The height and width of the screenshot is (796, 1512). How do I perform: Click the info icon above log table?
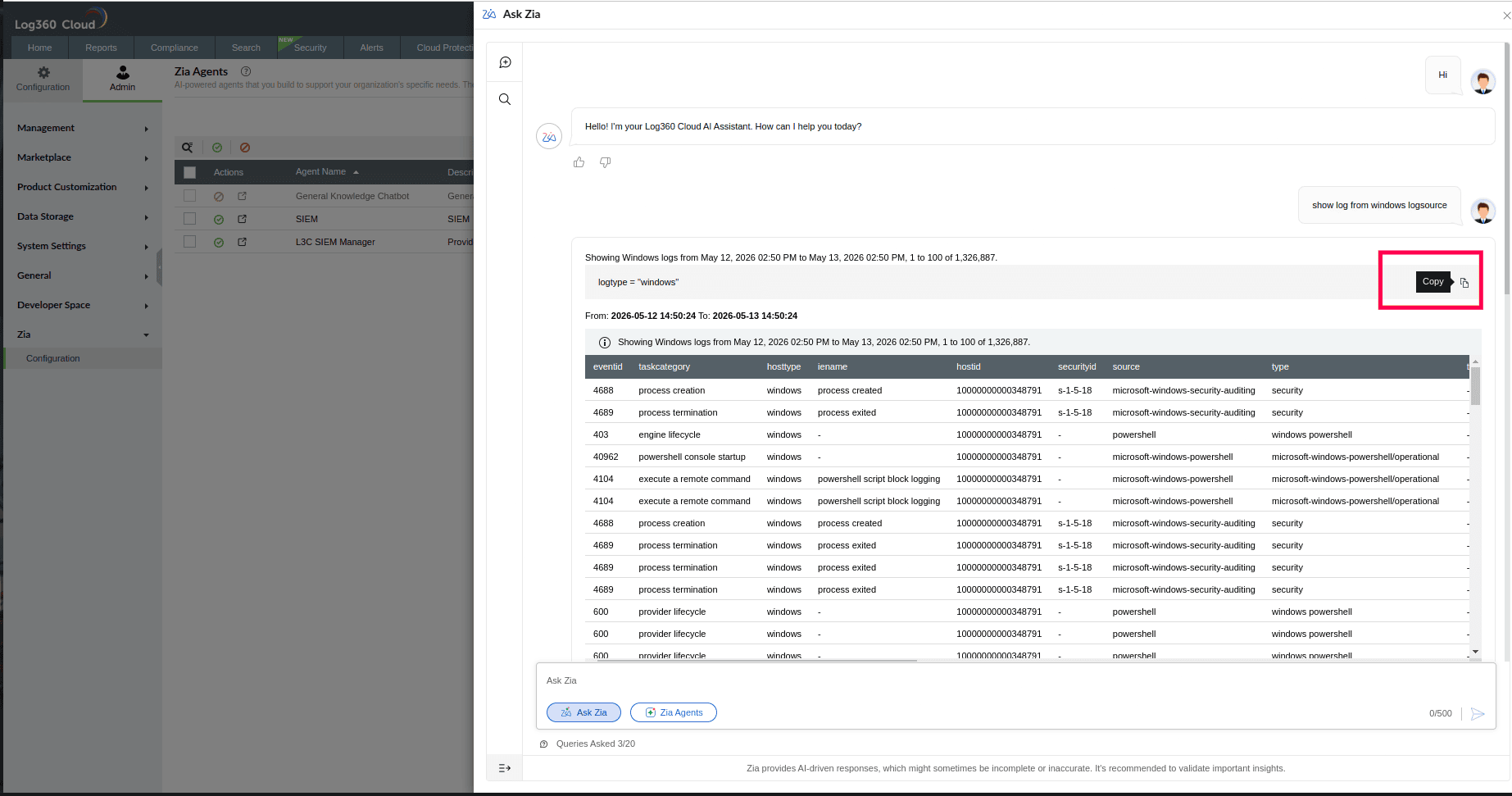(x=605, y=343)
